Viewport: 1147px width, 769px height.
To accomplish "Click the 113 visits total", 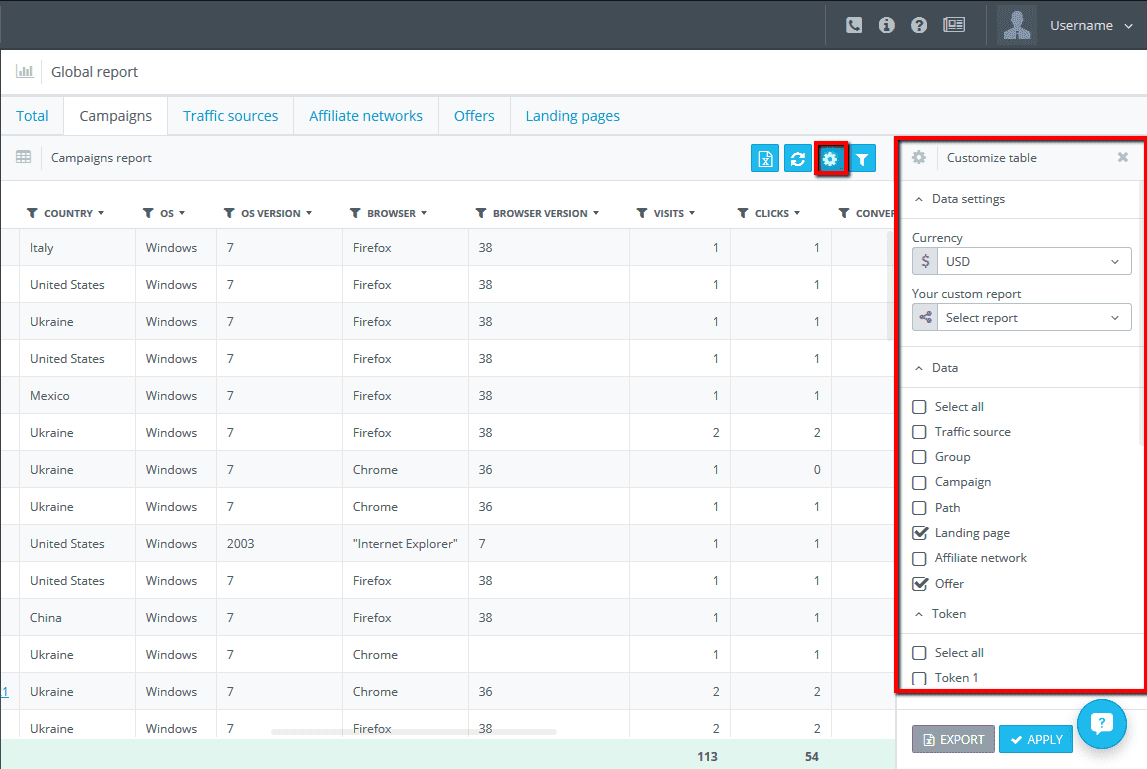I will (707, 757).
